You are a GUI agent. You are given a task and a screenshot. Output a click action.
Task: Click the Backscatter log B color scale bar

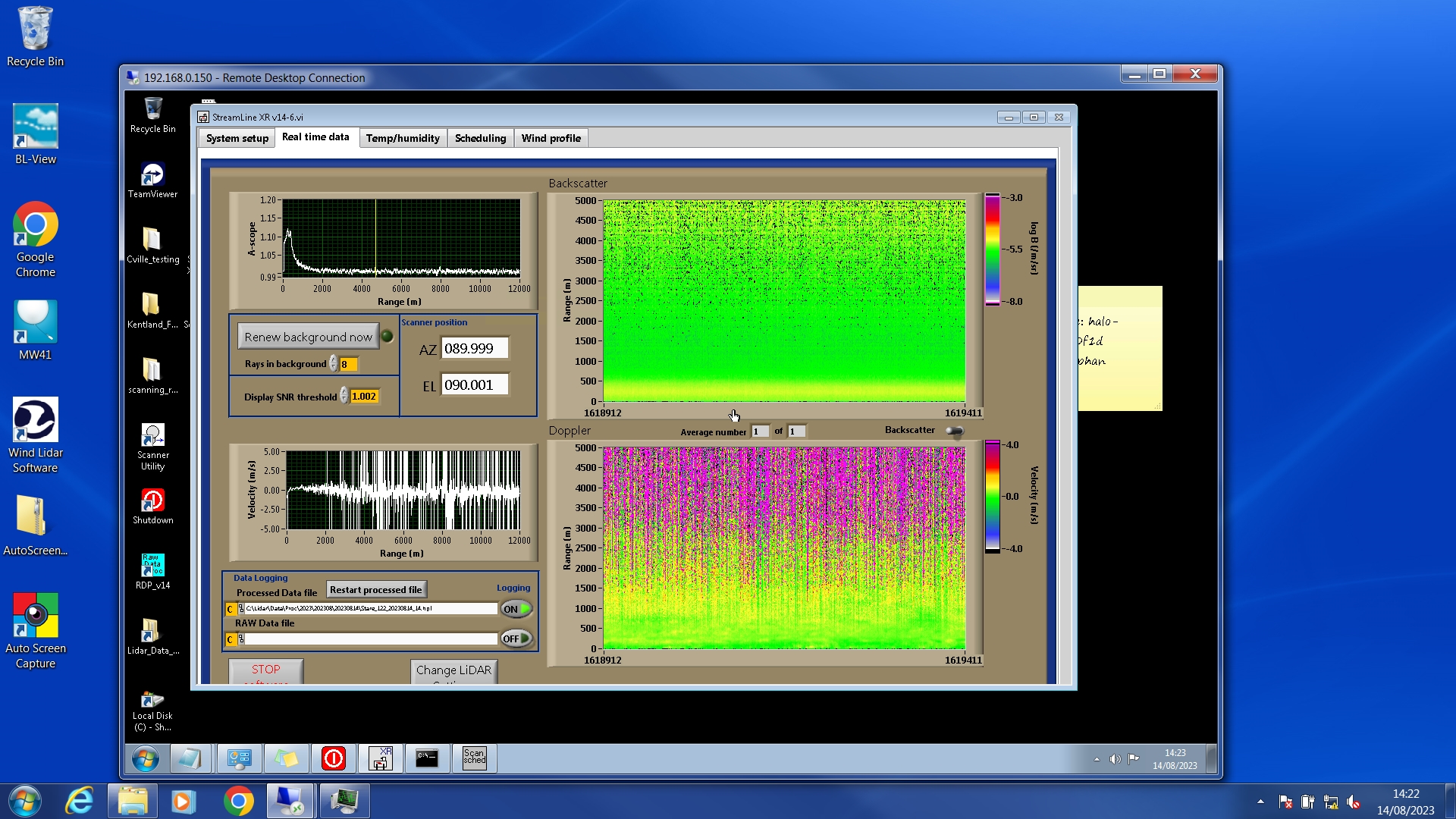point(992,249)
